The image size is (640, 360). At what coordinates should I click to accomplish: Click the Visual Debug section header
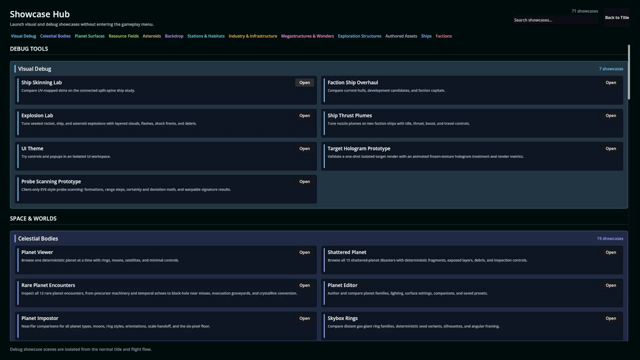click(35, 69)
